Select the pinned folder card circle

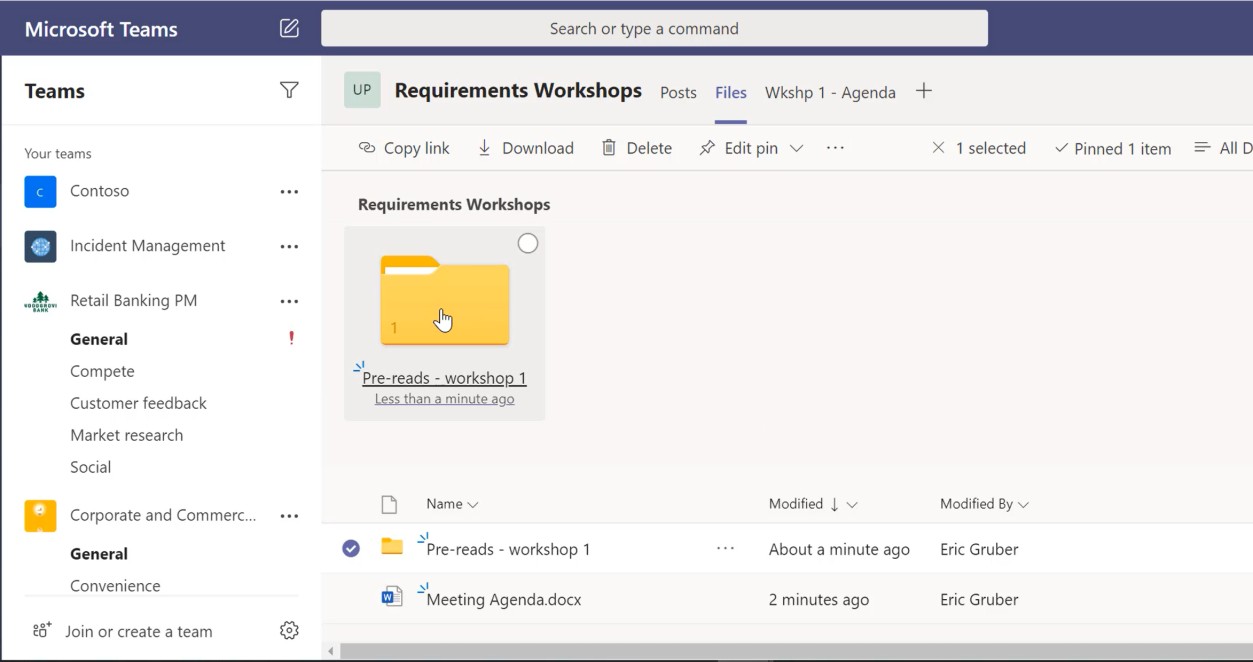point(528,243)
